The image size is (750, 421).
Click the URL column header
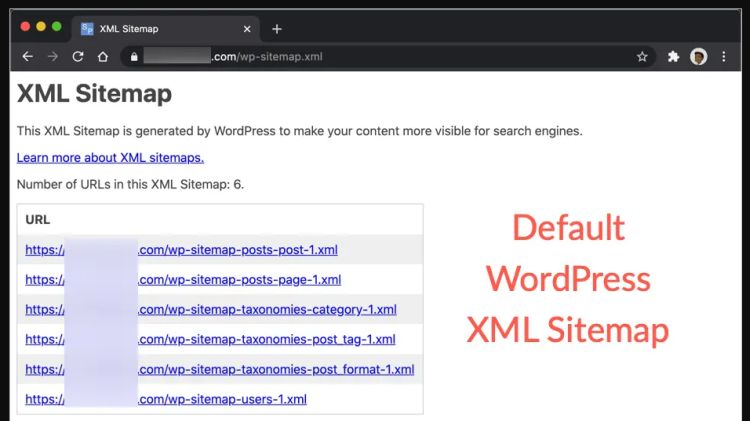38,220
